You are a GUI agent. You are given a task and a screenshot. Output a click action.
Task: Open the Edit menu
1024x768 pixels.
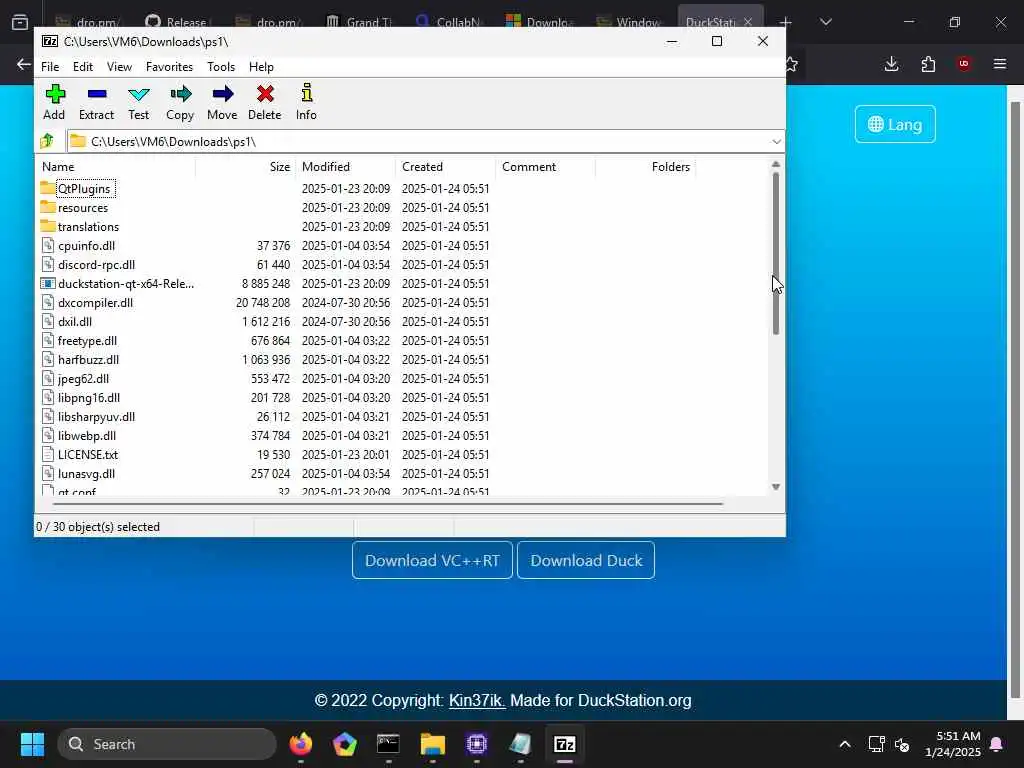tap(83, 67)
